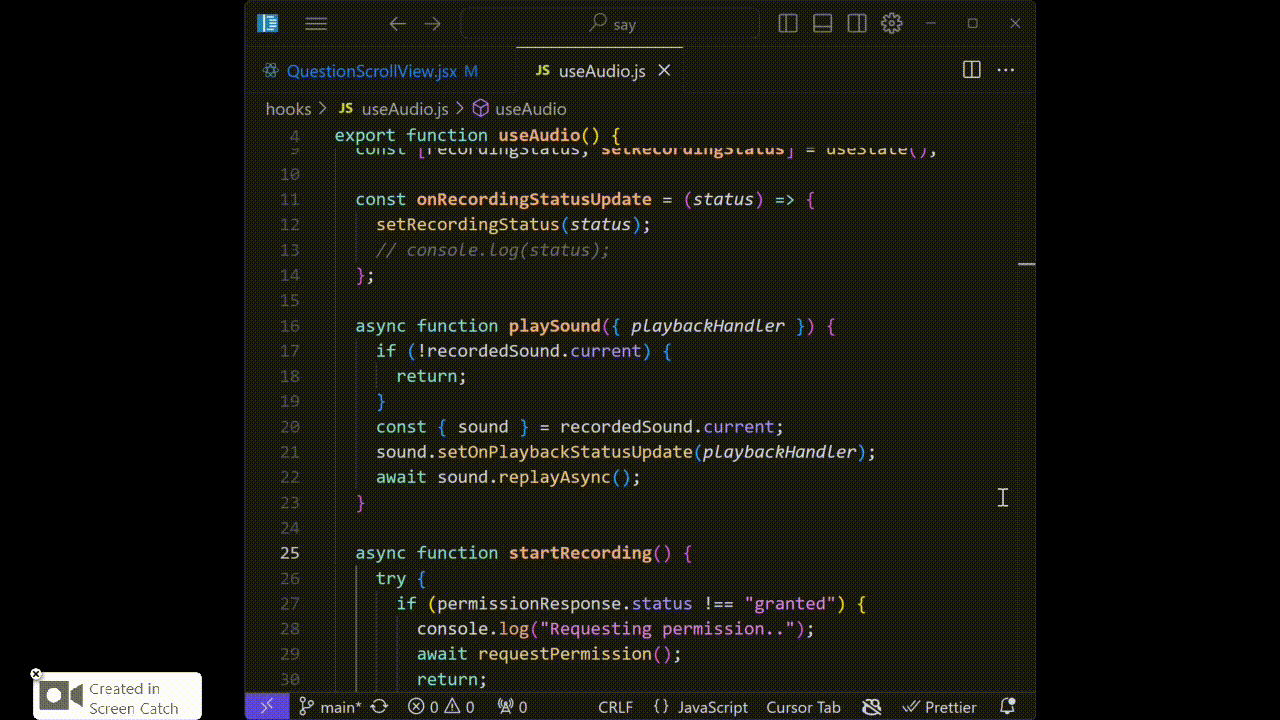The width and height of the screenshot is (1280, 720).
Task: Click the JS file icon on useAudio.js tab
Action: click(543, 71)
